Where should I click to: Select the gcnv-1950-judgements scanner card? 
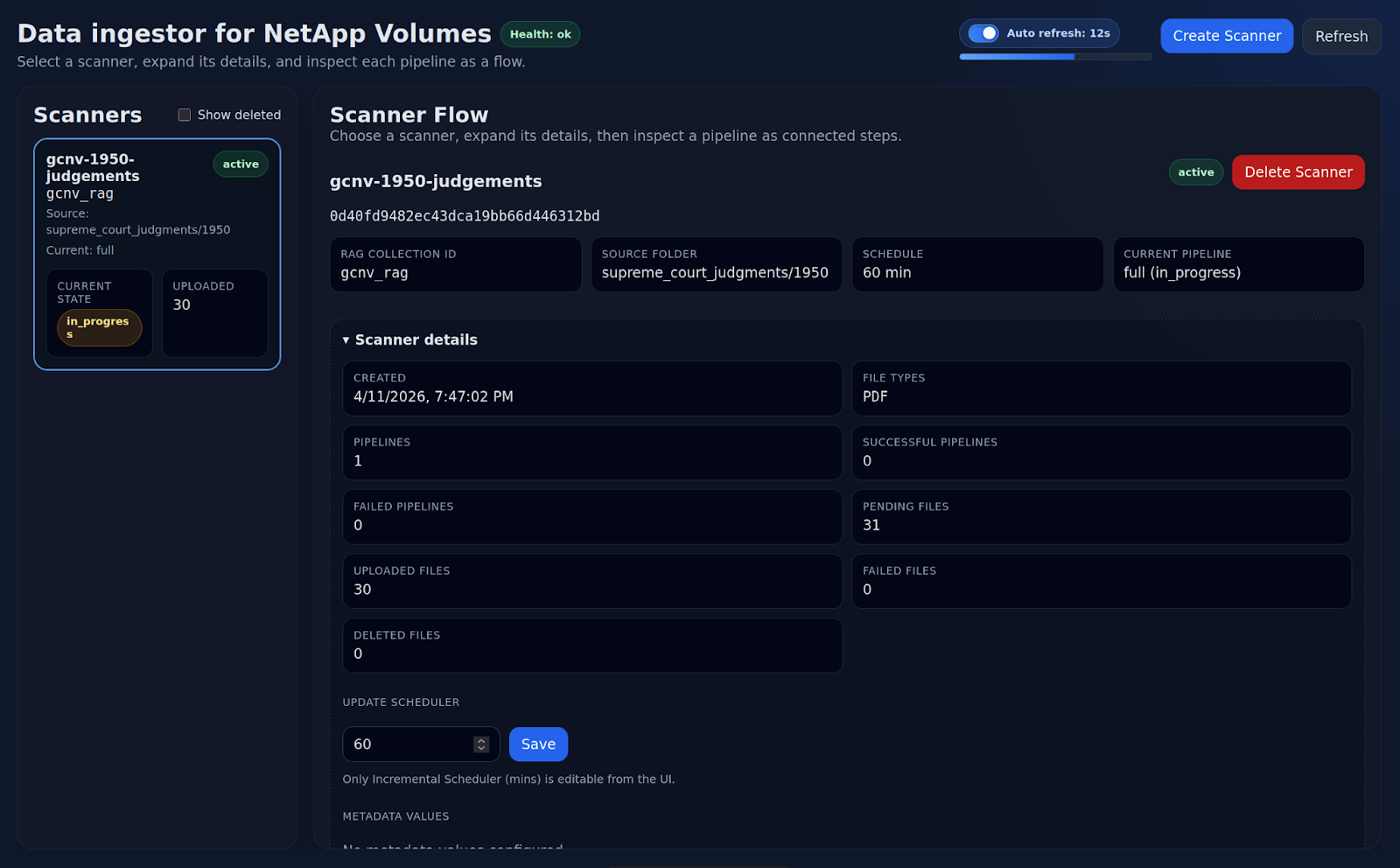(157, 255)
